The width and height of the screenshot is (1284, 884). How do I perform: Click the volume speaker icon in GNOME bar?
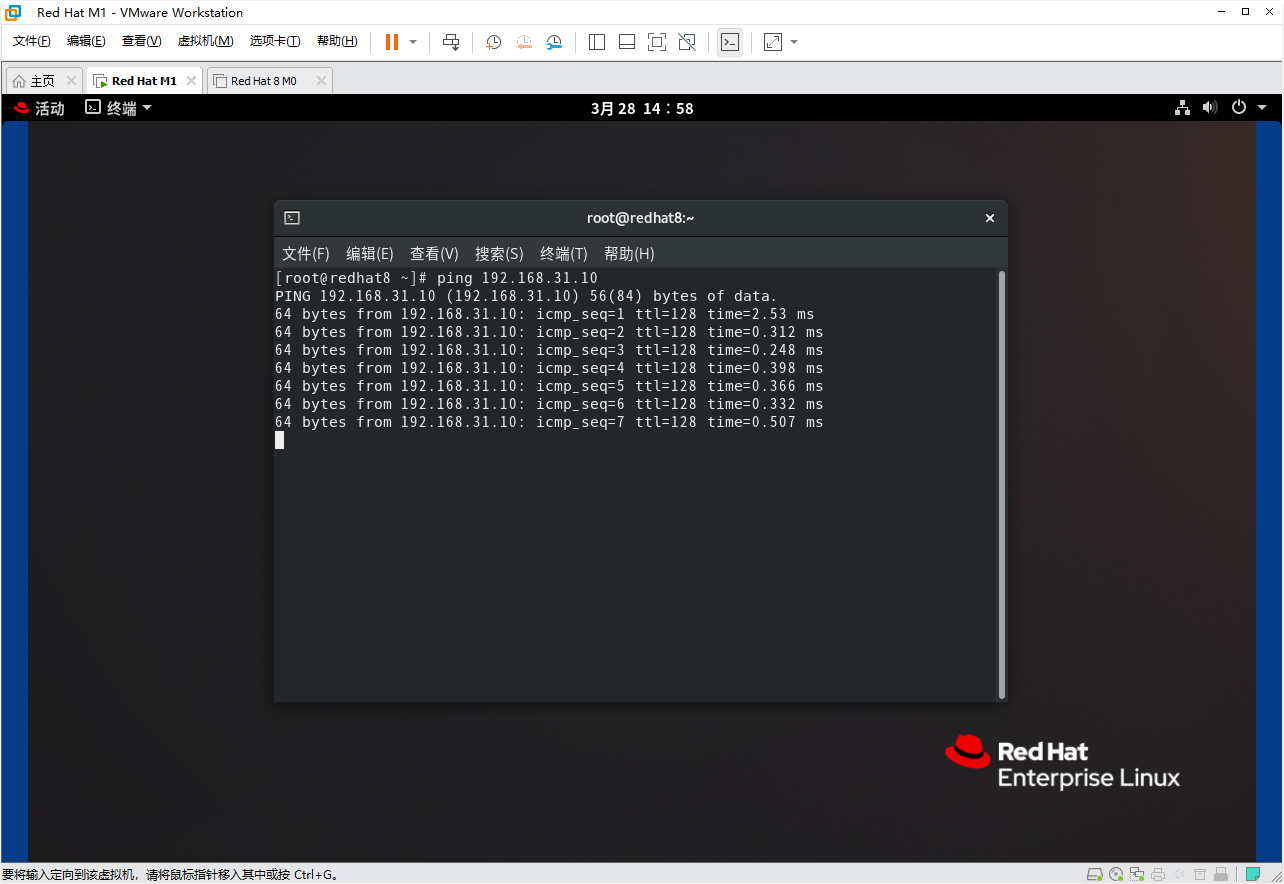(1210, 108)
